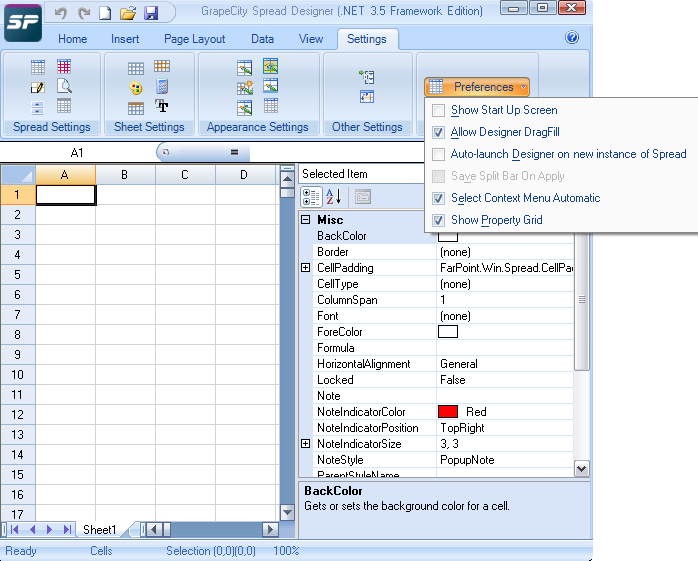Enable Show Start Up Screen checkbox
698x561 pixels.
438,110
